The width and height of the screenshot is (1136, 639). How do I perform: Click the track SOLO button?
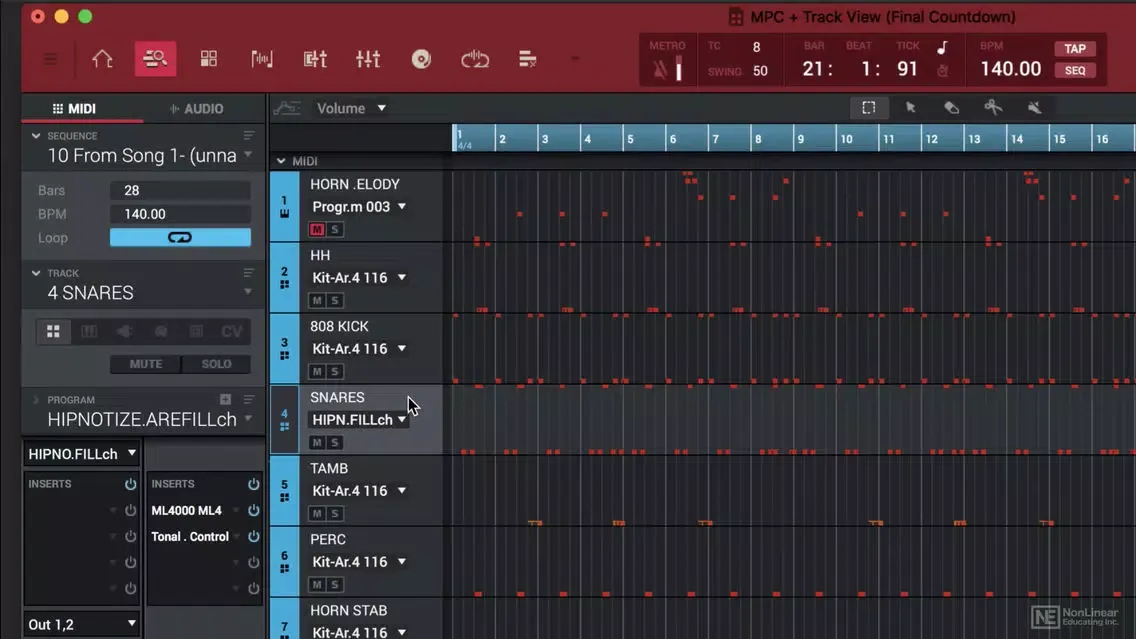[217, 364]
